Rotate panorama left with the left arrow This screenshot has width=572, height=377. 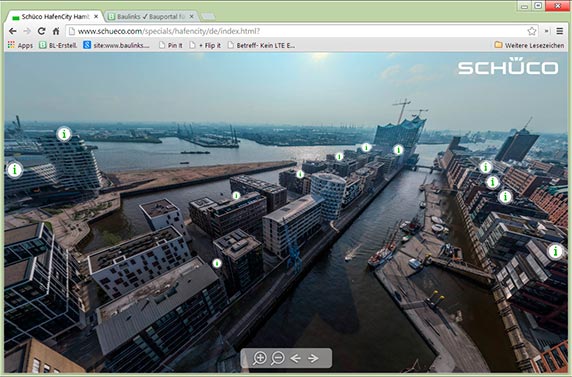(x=295, y=359)
